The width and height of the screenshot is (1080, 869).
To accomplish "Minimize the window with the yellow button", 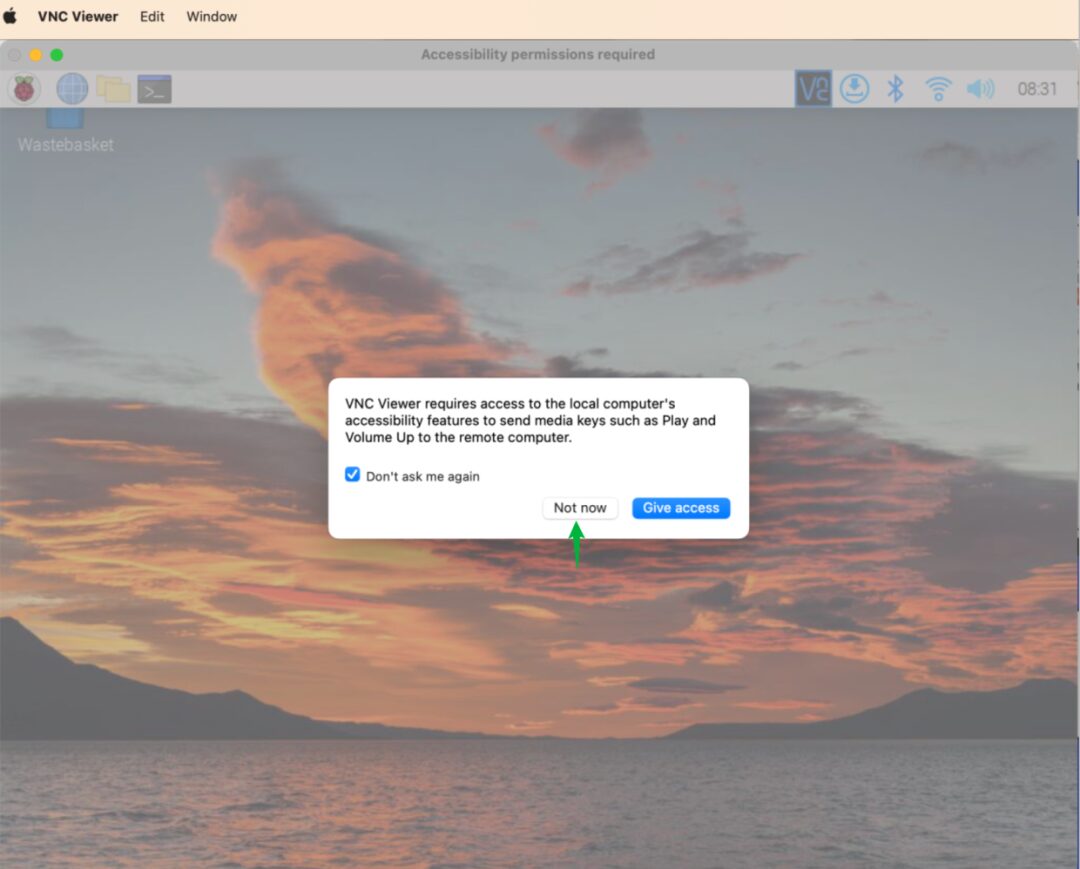I will (x=36, y=54).
